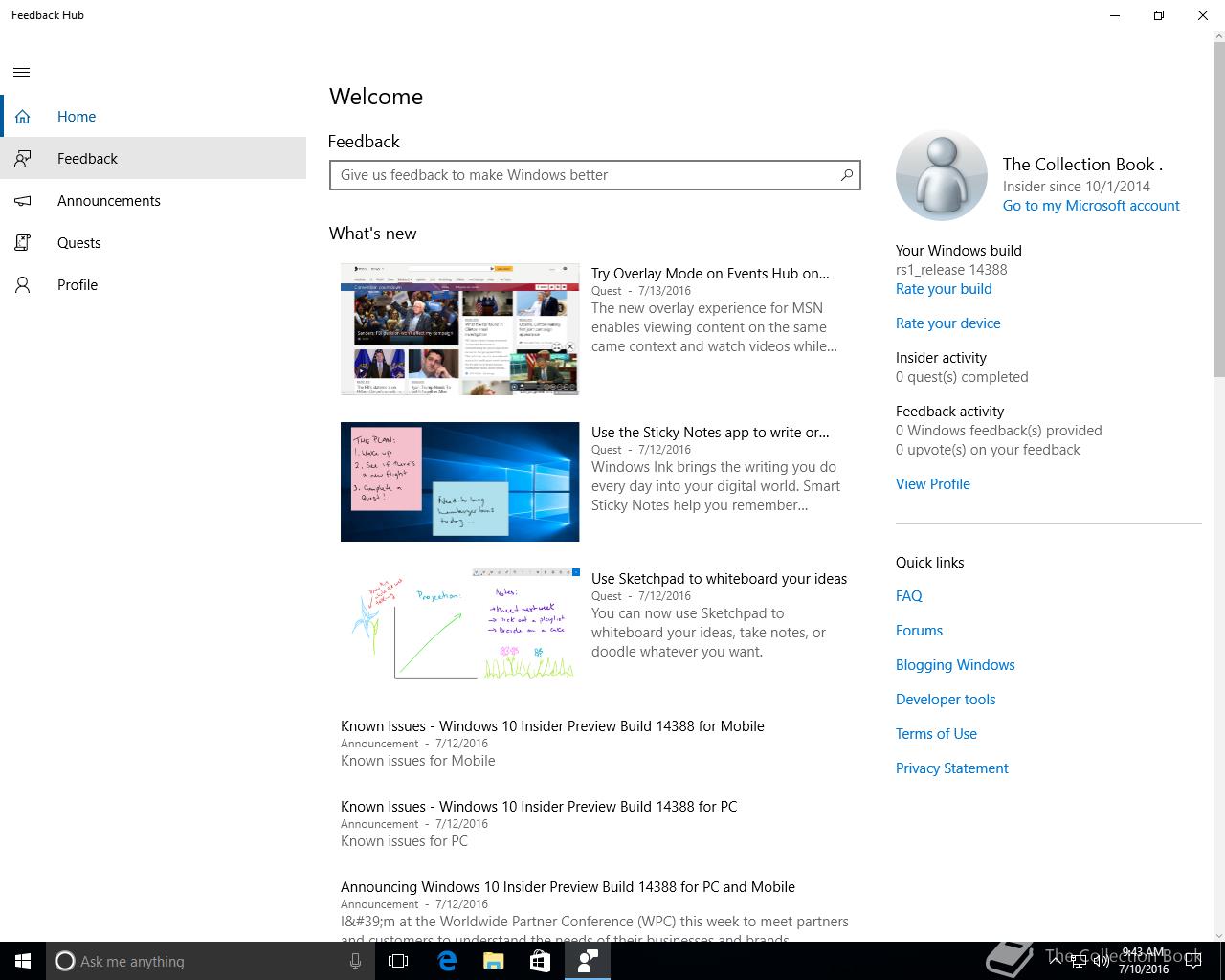Follow the Go to my Microsoft account link
Screen dimensions: 1225x980
coord(1091,206)
